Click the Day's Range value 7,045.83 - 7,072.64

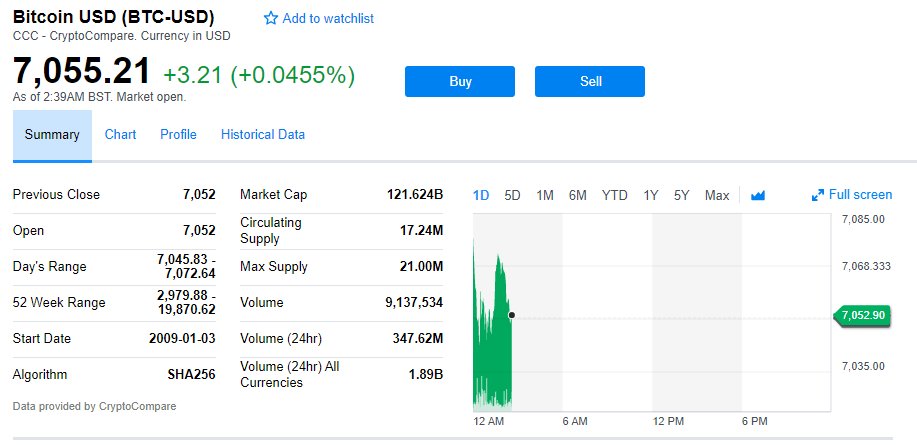[186, 267]
